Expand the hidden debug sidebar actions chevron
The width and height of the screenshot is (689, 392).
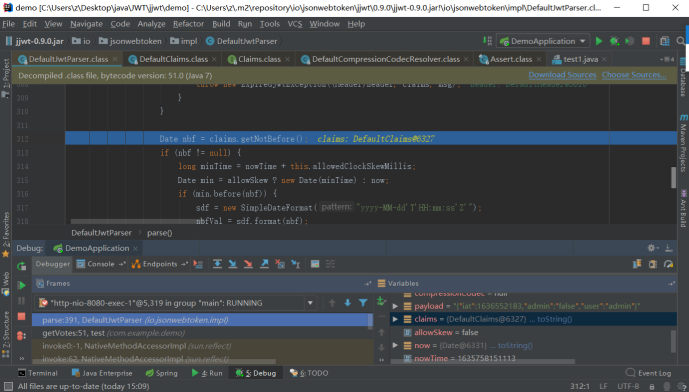pos(21,359)
